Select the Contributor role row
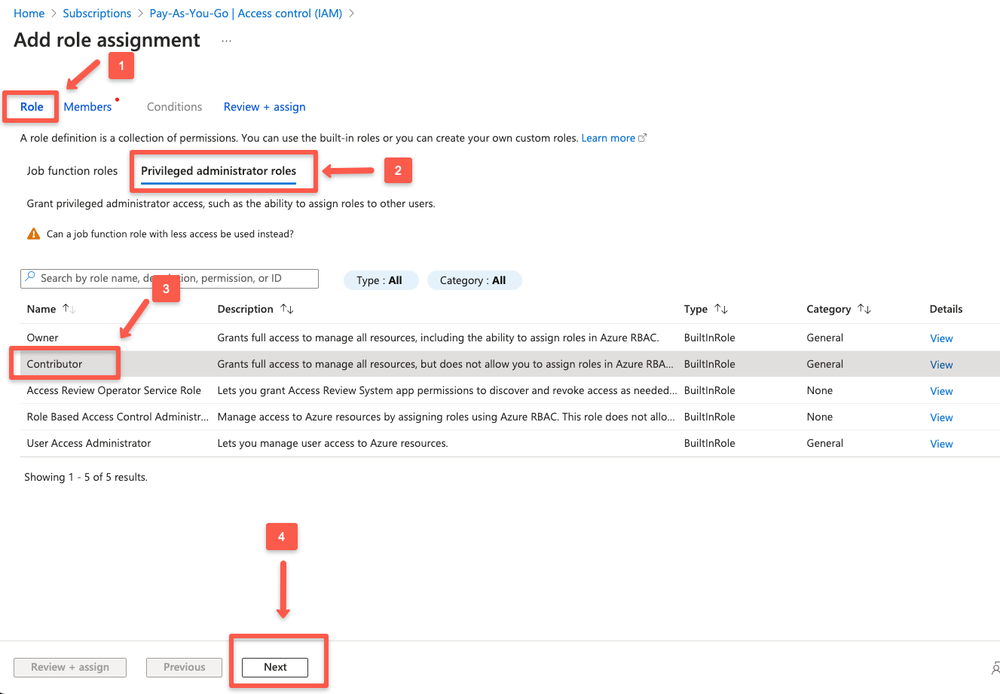1000x694 pixels. [x=55, y=364]
